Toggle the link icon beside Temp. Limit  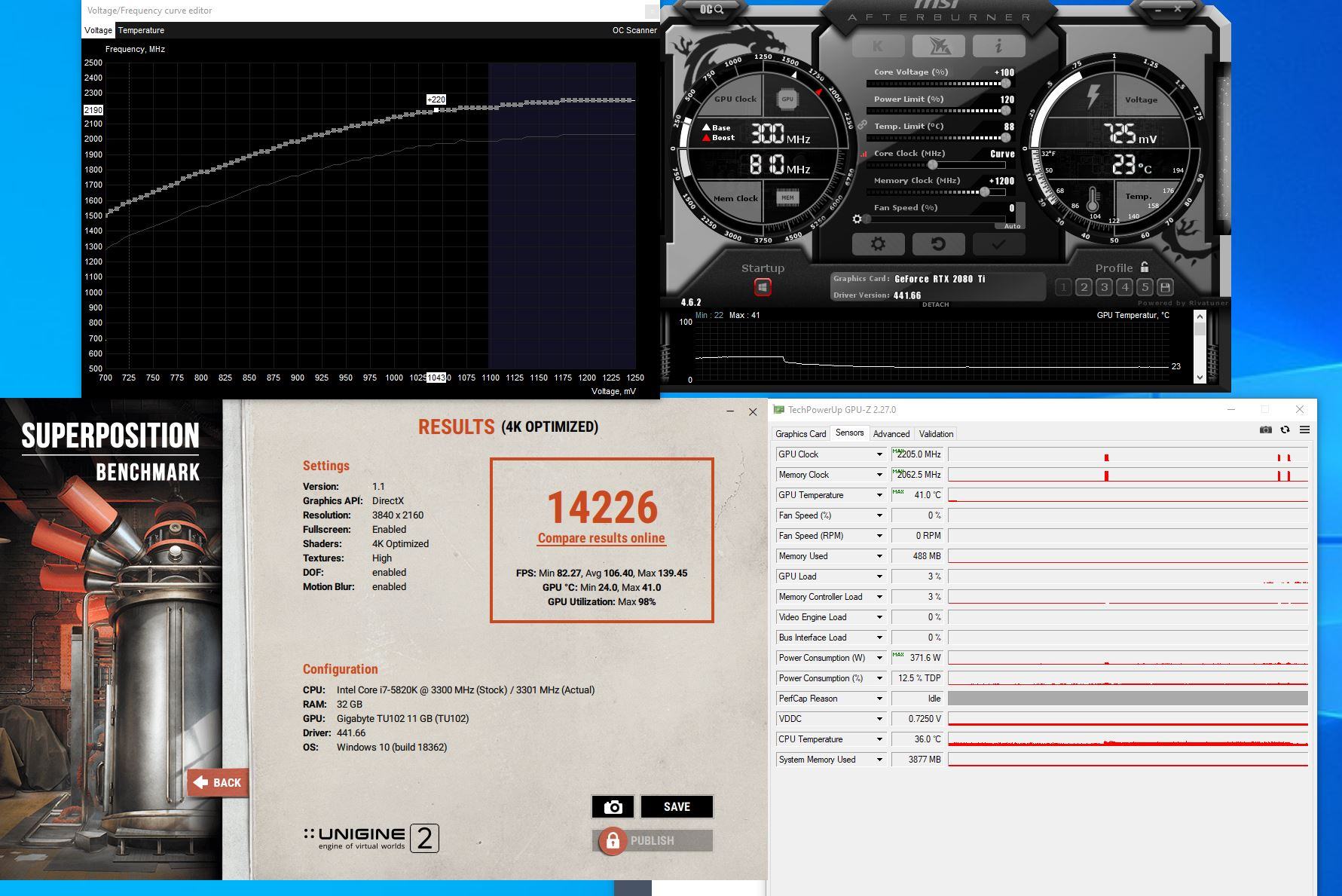pyautogui.click(x=862, y=125)
